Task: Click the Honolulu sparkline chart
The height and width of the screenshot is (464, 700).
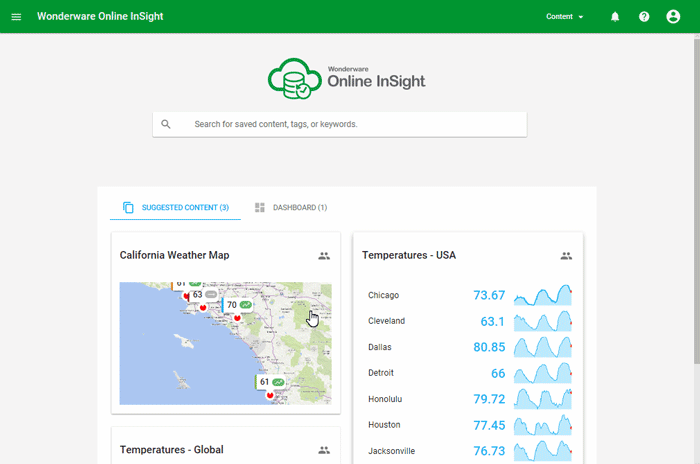Action: pos(542,399)
